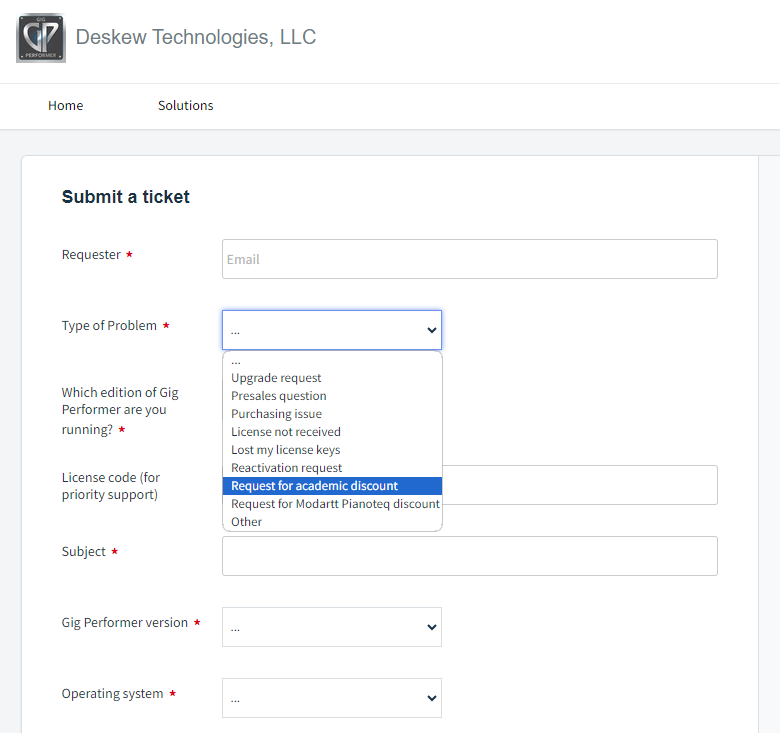Click the License code (for priority support) label
780x733 pixels.
tap(111, 486)
